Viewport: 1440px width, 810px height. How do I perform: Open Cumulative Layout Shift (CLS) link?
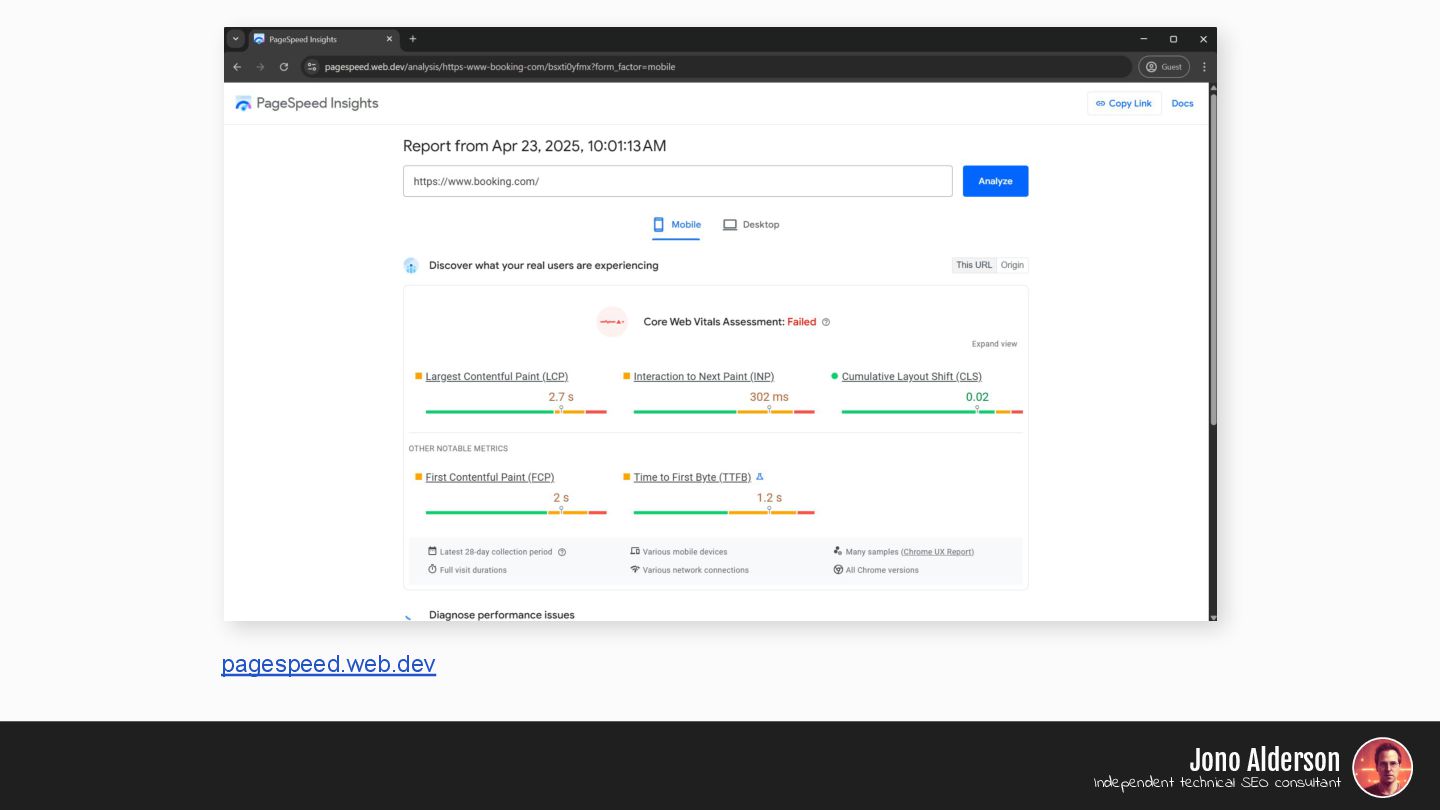[912, 377]
